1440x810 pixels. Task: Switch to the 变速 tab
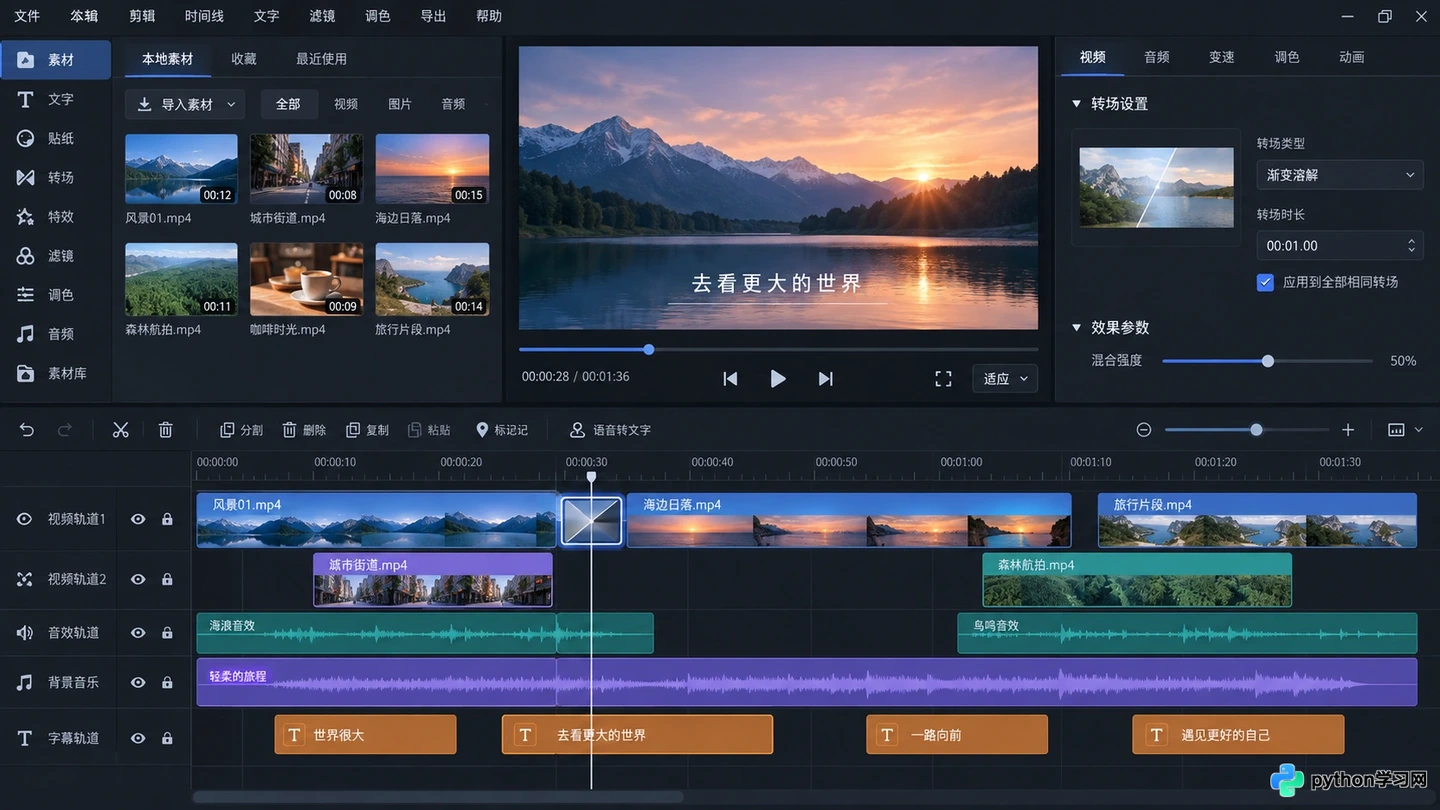tap(1222, 57)
